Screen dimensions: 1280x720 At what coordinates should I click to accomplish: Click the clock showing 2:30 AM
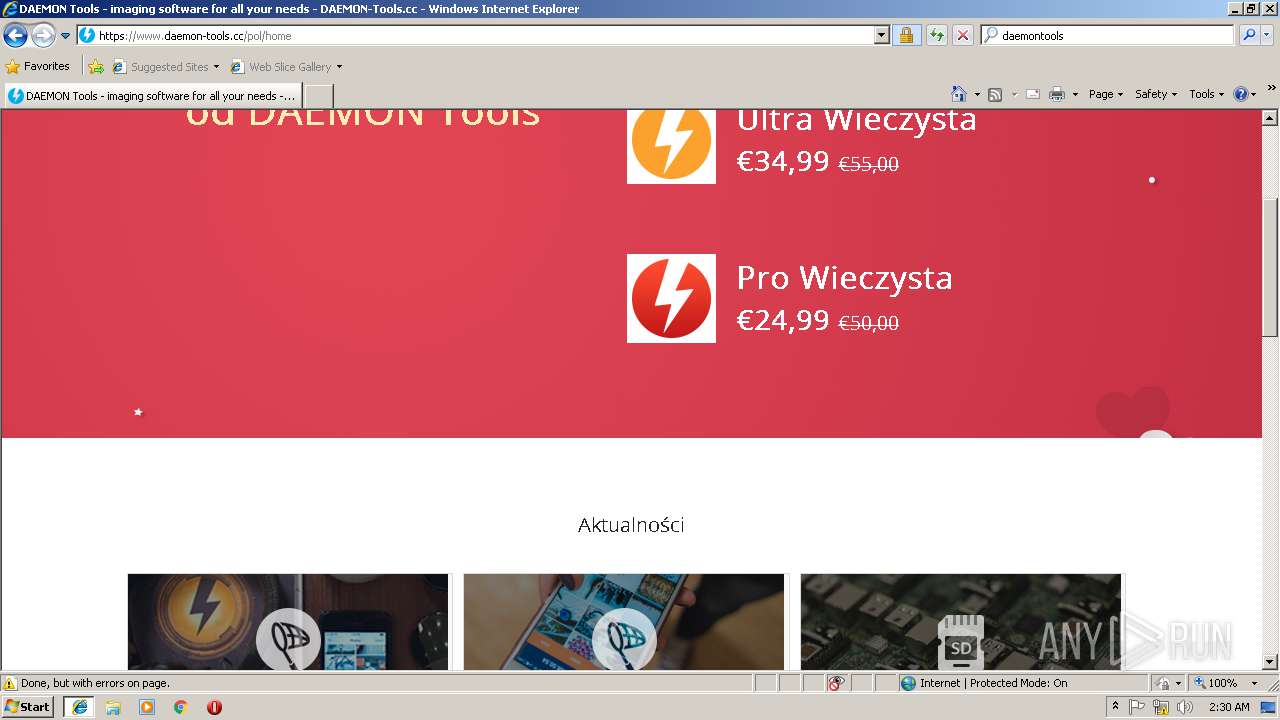coord(1229,707)
